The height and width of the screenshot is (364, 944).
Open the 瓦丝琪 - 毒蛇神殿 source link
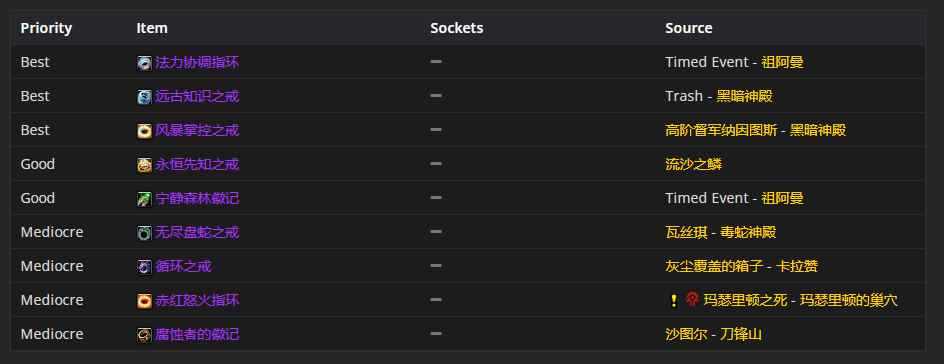click(x=721, y=232)
